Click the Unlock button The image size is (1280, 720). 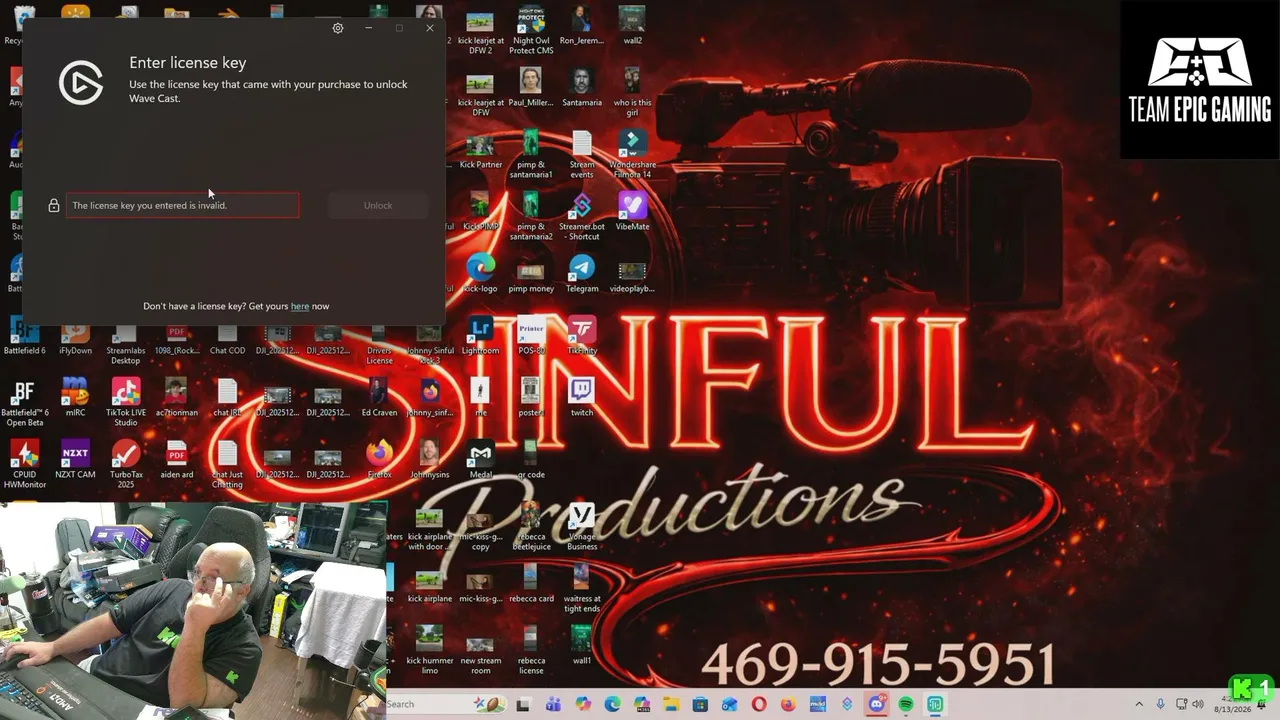[x=378, y=205]
